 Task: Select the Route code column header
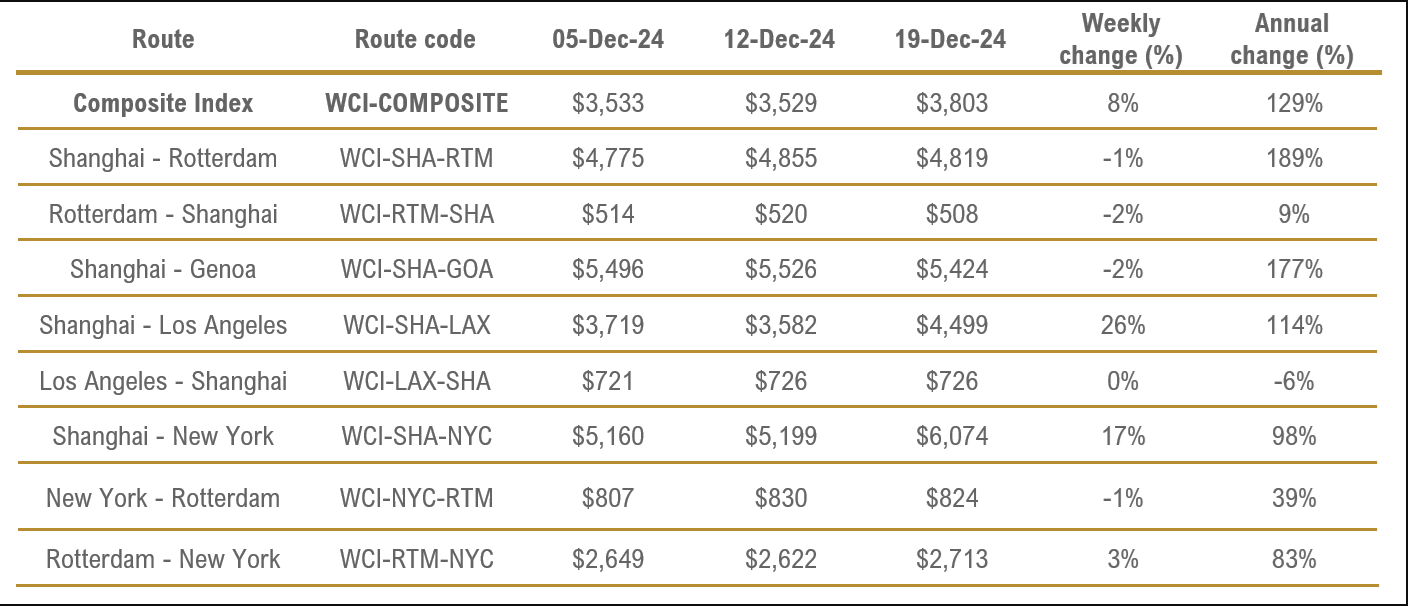415,40
